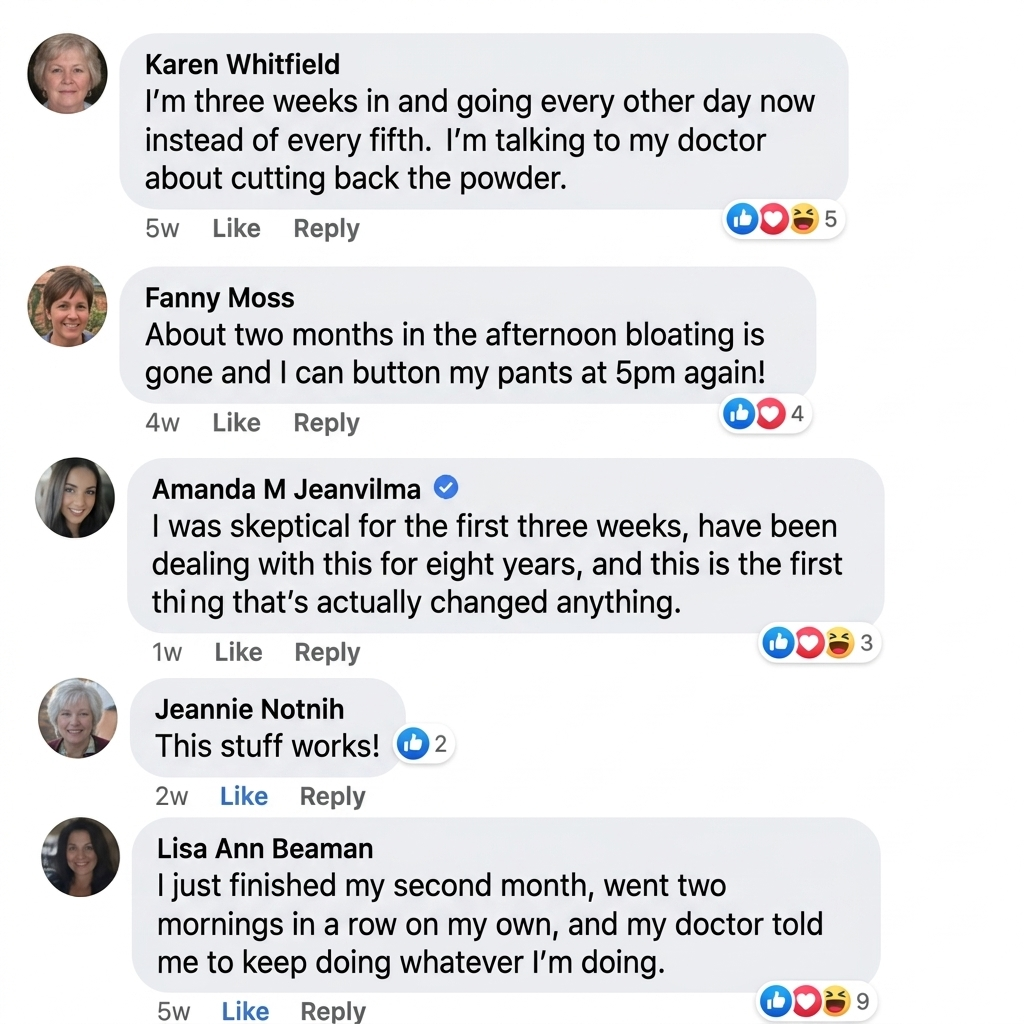Image resolution: width=1024 pixels, height=1024 pixels.
Task: Click the verified badge beside Amanda M Jeanvilma
Action: coord(446,487)
